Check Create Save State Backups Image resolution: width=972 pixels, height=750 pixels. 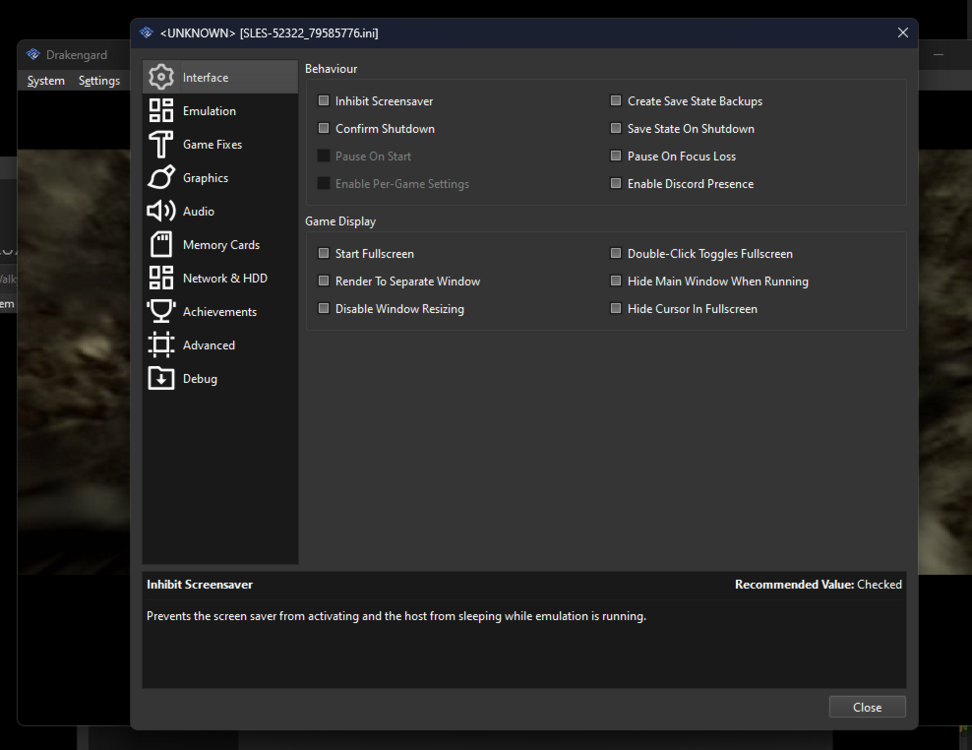616,101
